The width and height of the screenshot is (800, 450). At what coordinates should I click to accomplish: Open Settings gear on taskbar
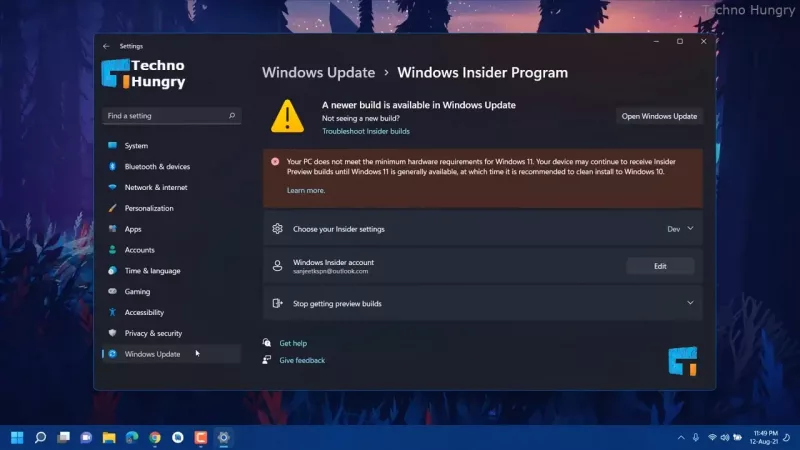[223, 437]
